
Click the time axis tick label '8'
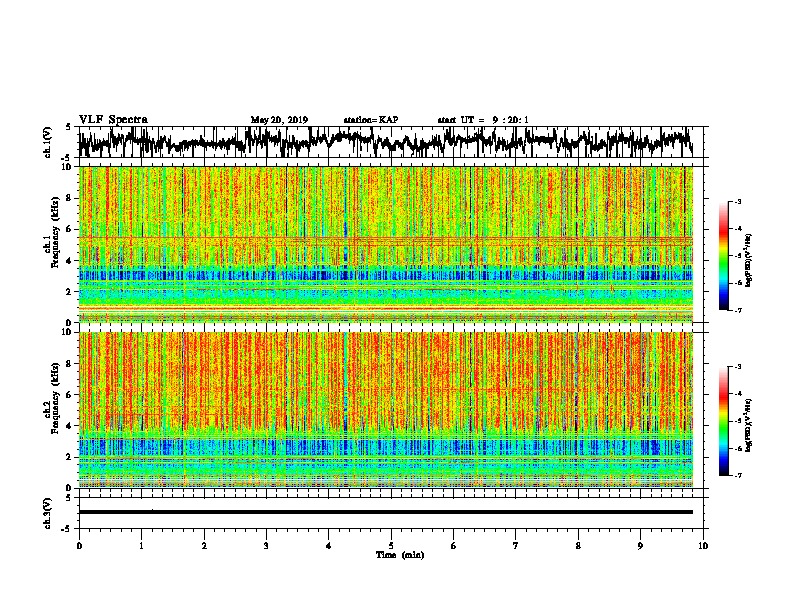pos(578,546)
